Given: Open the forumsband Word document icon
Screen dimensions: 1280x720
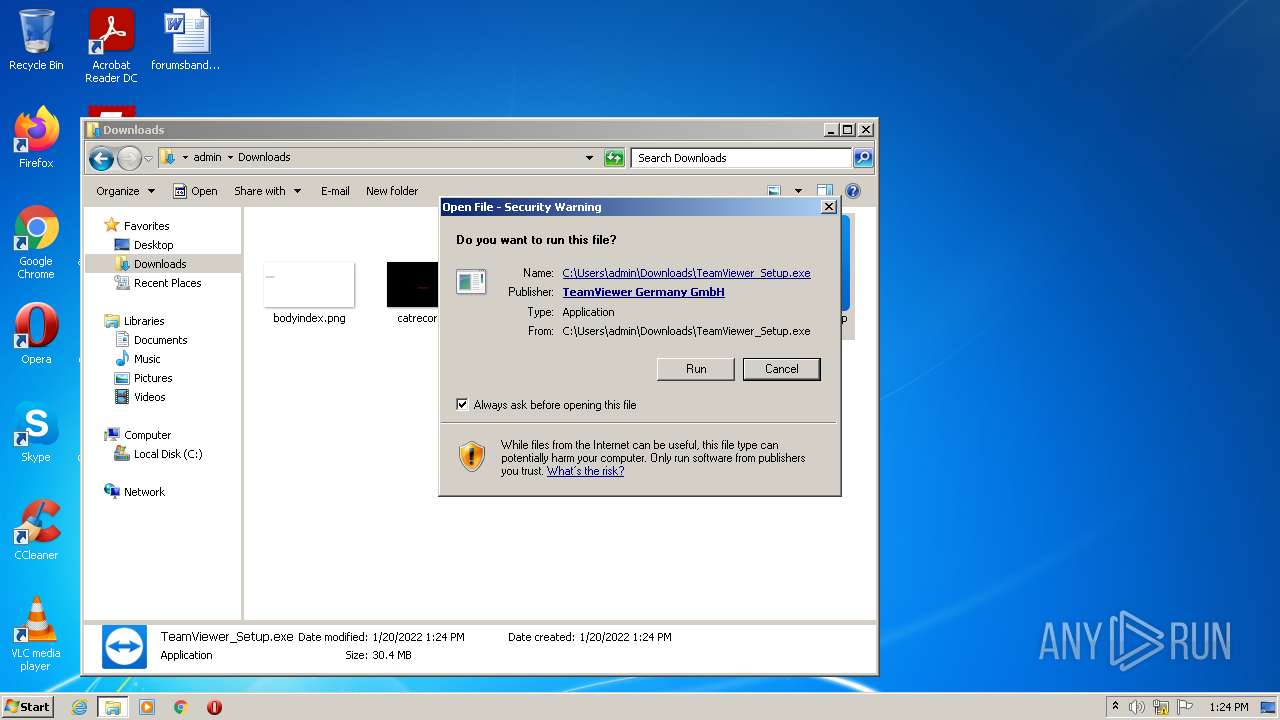Looking at the screenshot, I should click(x=186, y=40).
